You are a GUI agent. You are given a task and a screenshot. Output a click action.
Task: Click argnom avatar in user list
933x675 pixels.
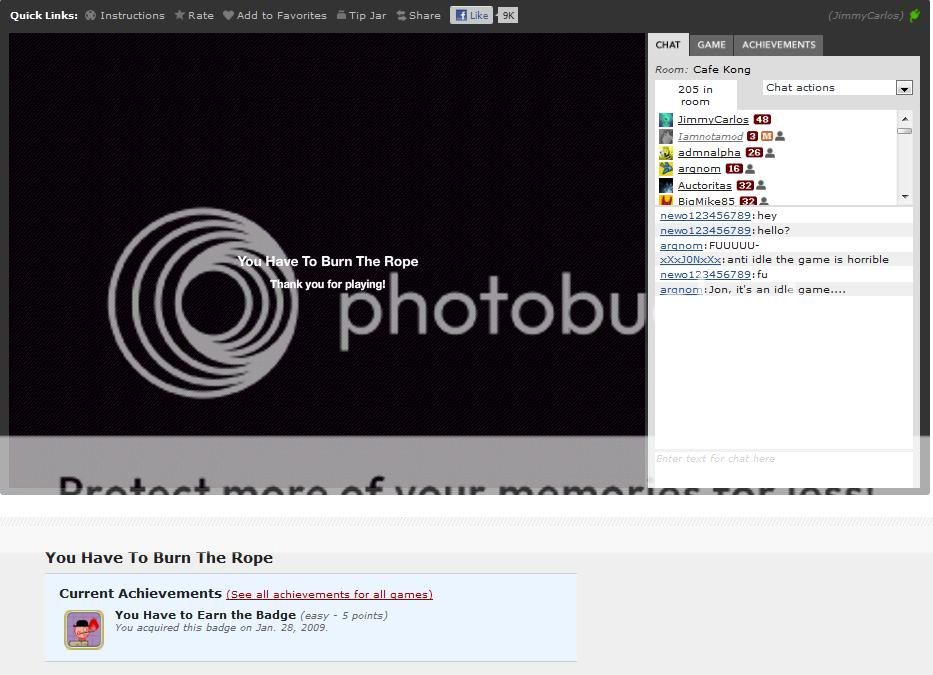click(666, 169)
